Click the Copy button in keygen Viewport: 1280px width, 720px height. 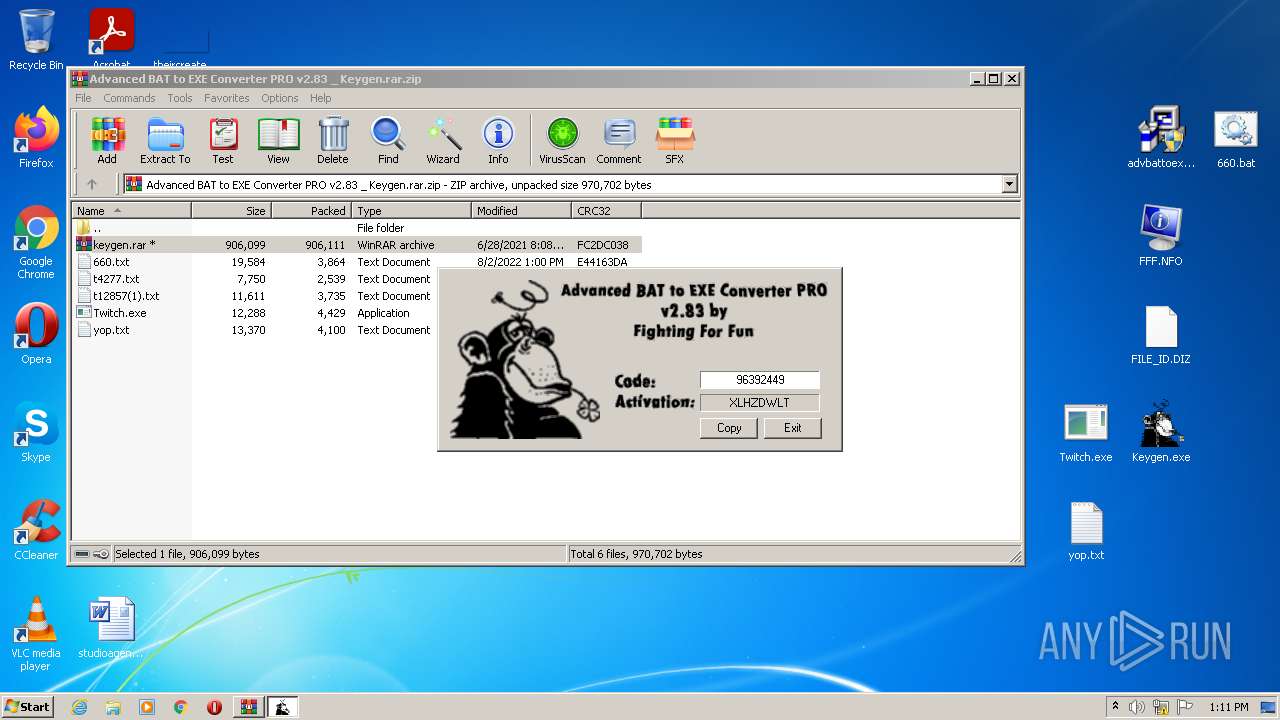coord(729,428)
